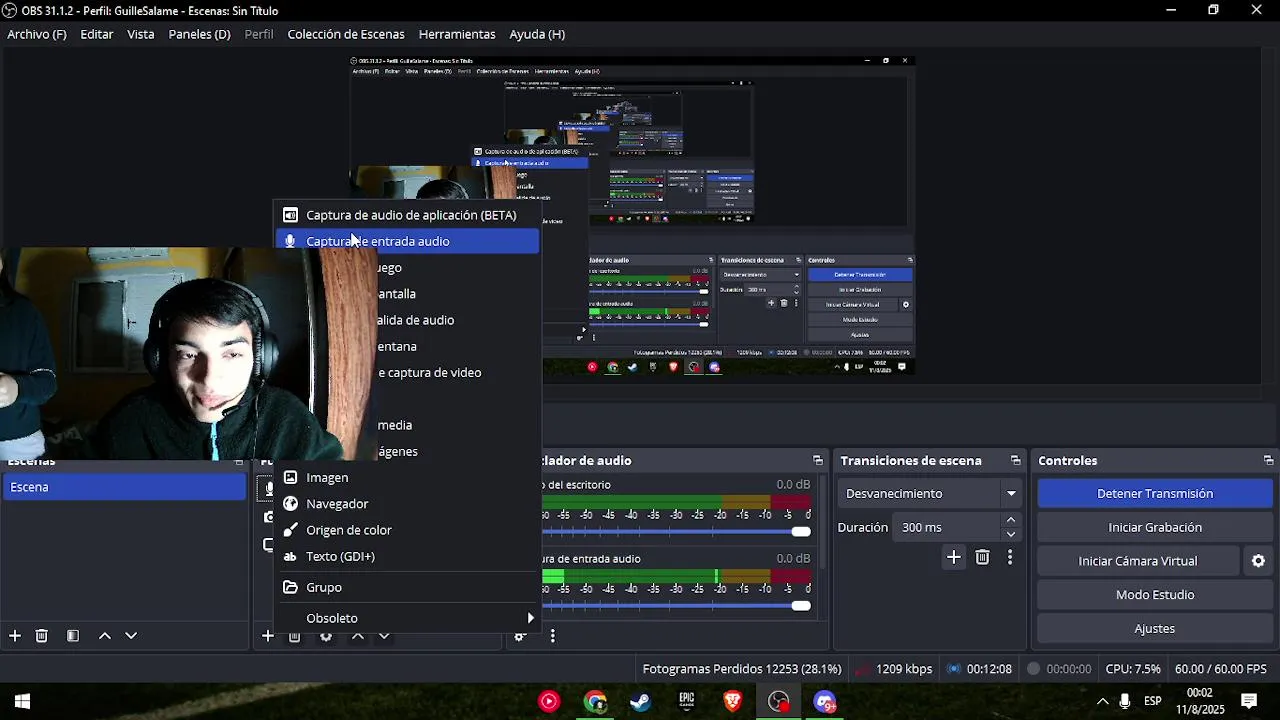Delete the selected scene with the trash icon
Viewport: 1280px width, 720px height.
click(x=42, y=636)
